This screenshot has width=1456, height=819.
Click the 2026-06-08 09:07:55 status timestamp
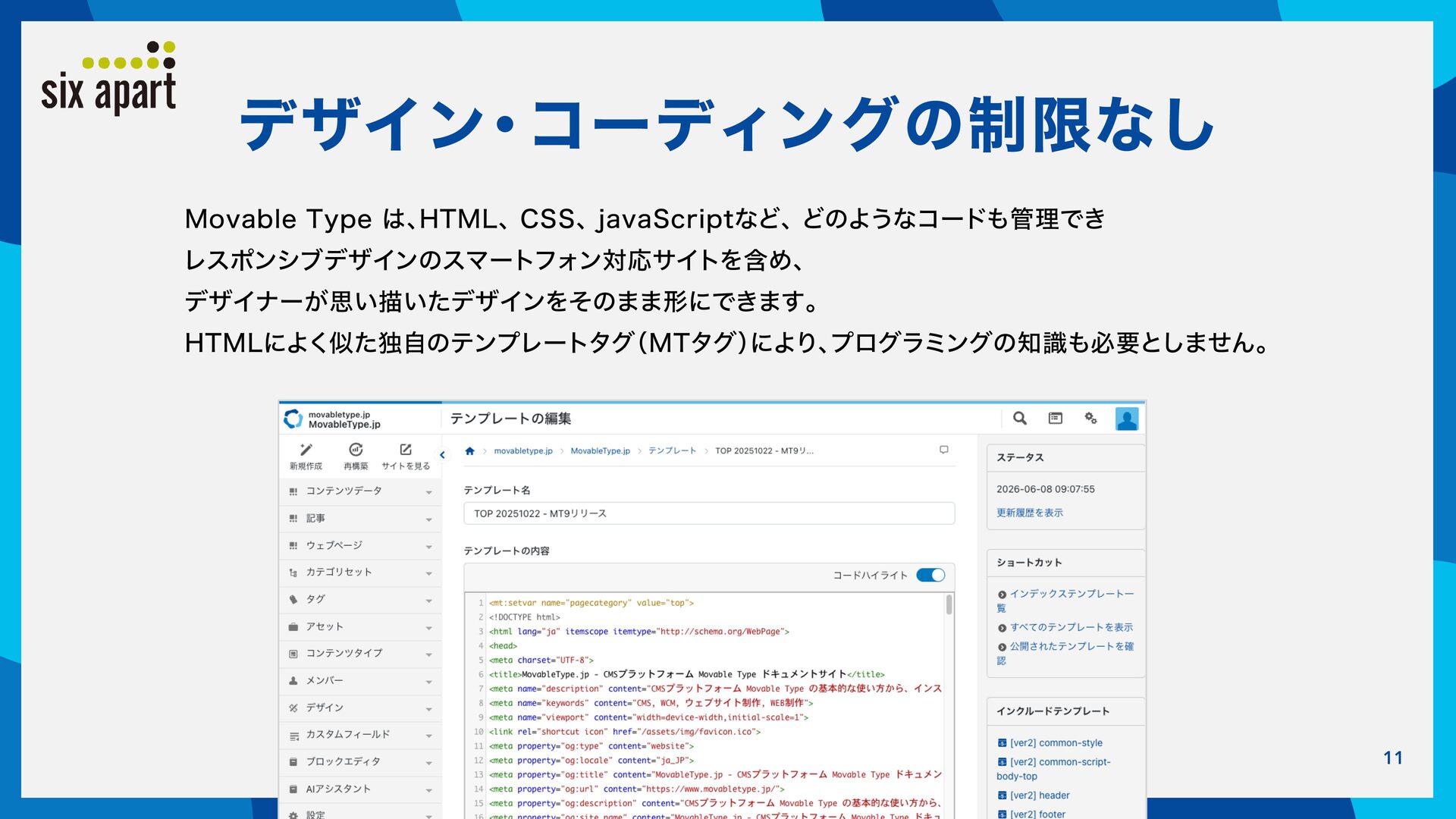point(1046,489)
